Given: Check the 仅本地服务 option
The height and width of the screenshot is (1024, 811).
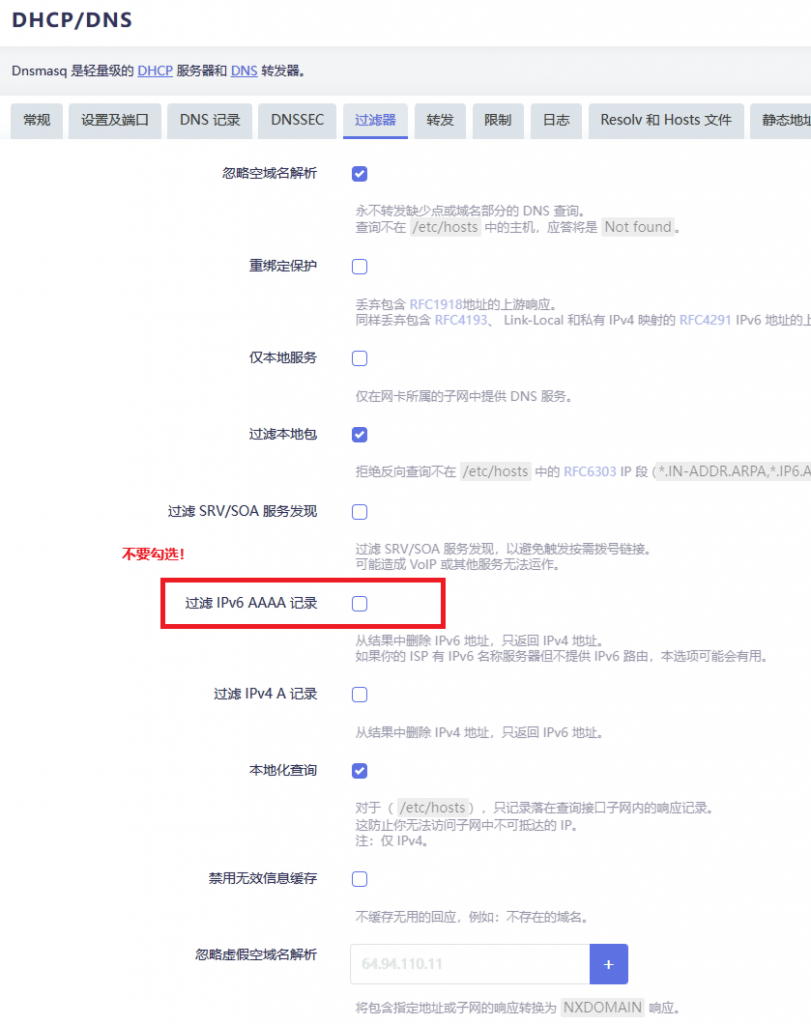Looking at the screenshot, I should pyautogui.click(x=359, y=358).
